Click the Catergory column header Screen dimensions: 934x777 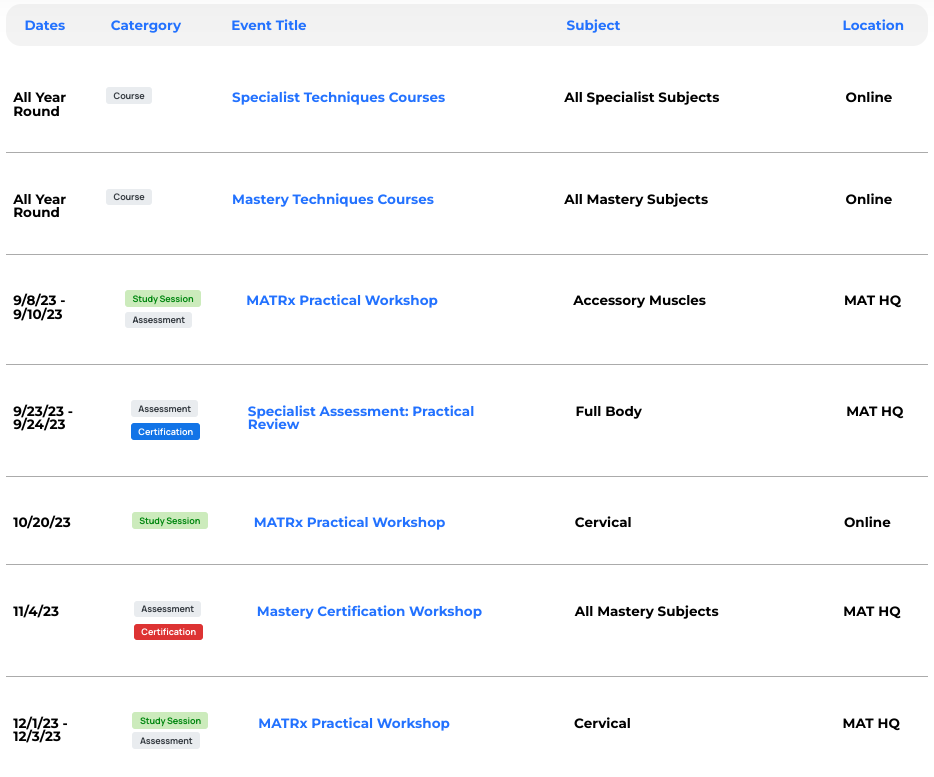145,26
